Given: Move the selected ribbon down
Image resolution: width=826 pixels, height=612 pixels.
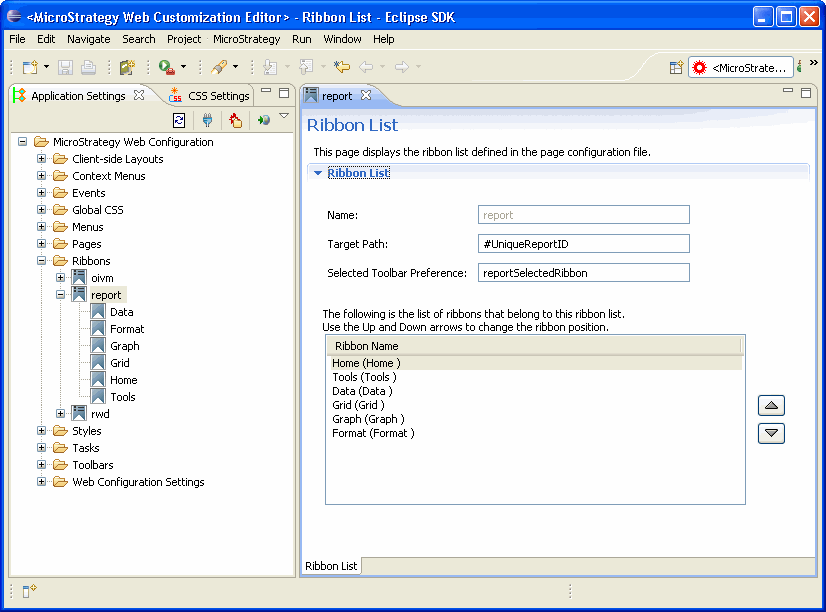Looking at the screenshot, I should (771, 433).
